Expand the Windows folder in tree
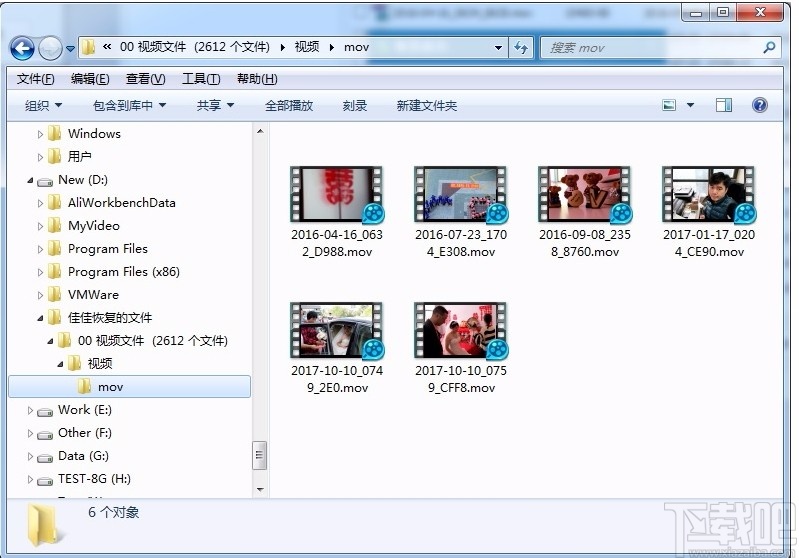The width and height of the screenshot is (799, 558). click(x=40, y=135)
